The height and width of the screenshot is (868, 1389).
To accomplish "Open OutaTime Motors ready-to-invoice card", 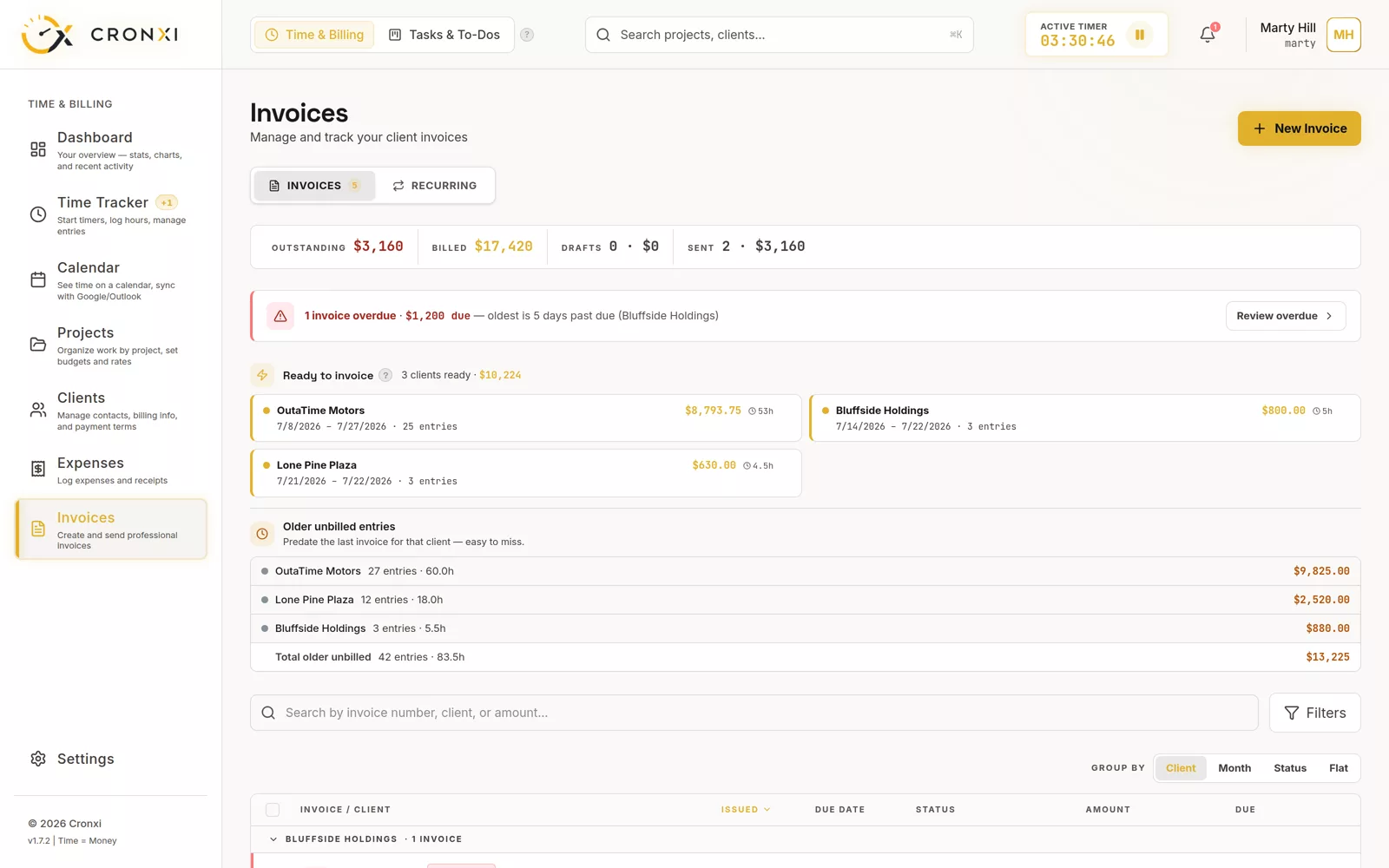I will tap(526, 418).
